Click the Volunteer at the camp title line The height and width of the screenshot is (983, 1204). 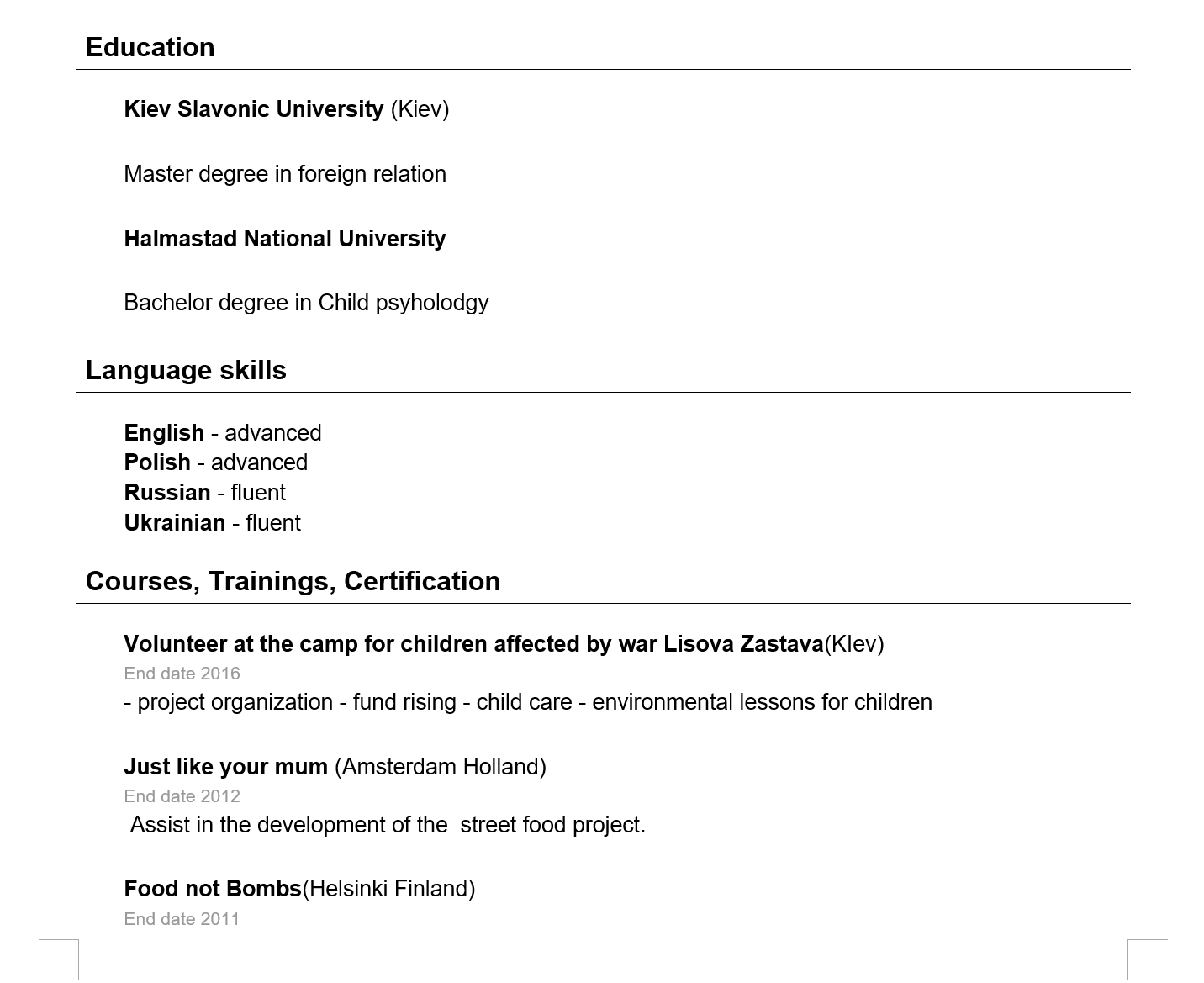point(503,644)
